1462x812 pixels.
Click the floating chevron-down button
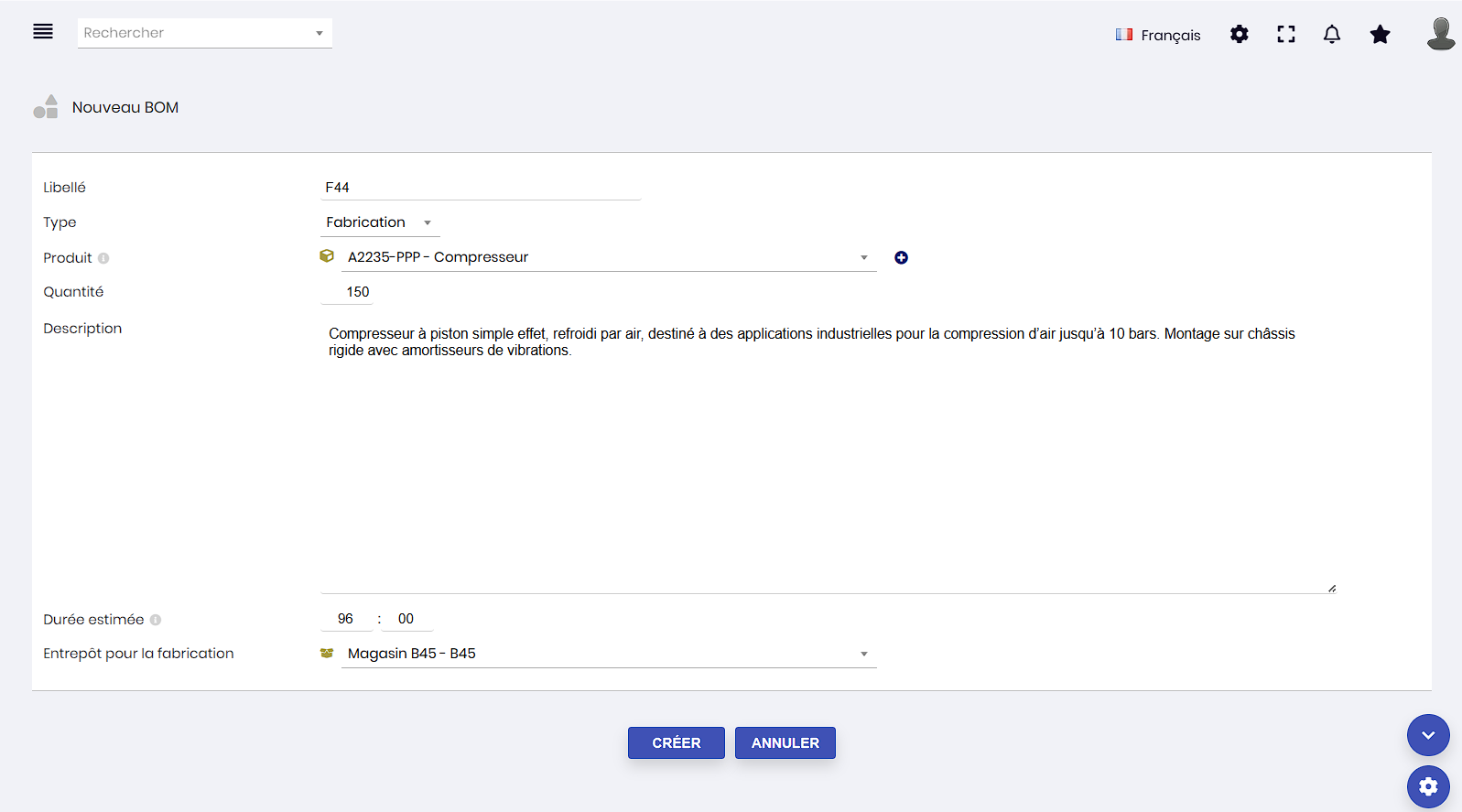(x=1427, y=735)
